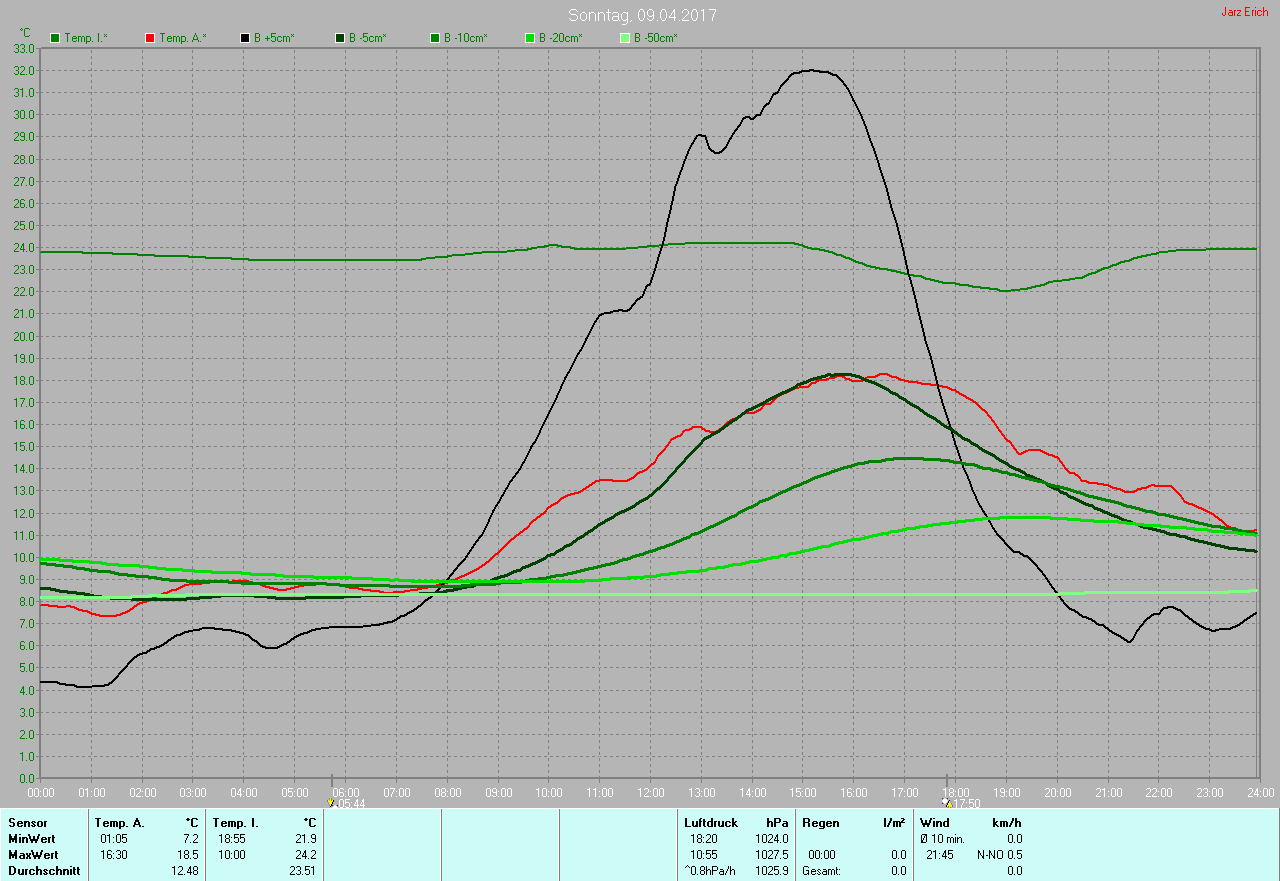This screenshot has width=1280, height=881.
Task: Pick the B -20cm legend color swatch
Action: tap(530, 38)
